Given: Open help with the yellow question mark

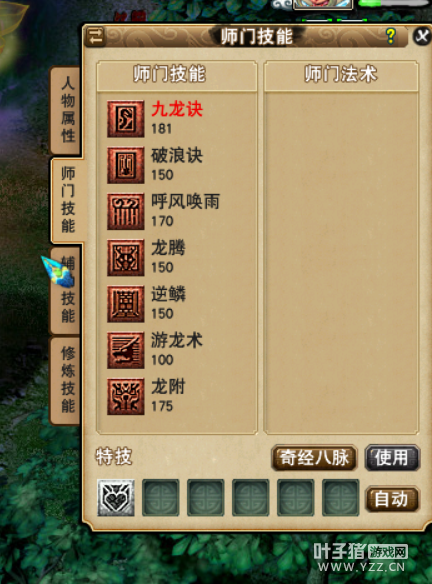Looking at the screenshot, I should pyautogui.click(x=390, y=36).
